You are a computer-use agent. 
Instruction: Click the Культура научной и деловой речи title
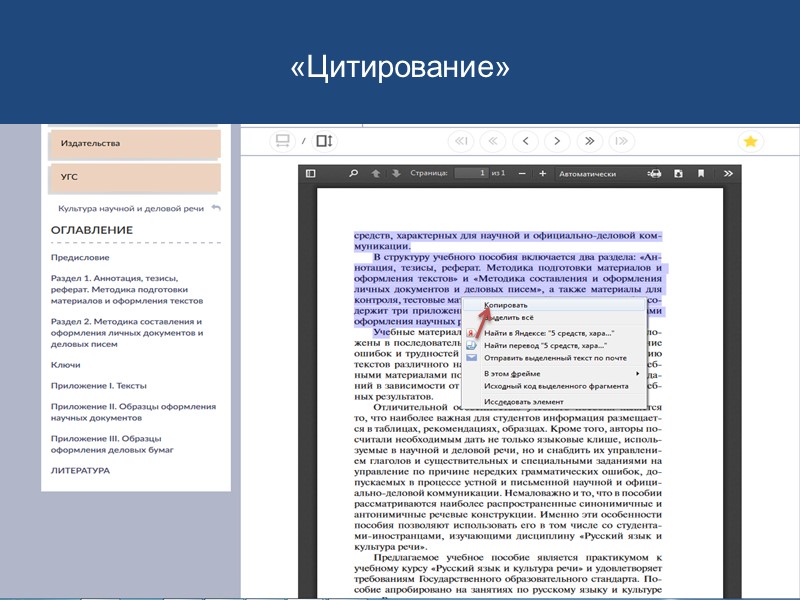pos(131,208)
